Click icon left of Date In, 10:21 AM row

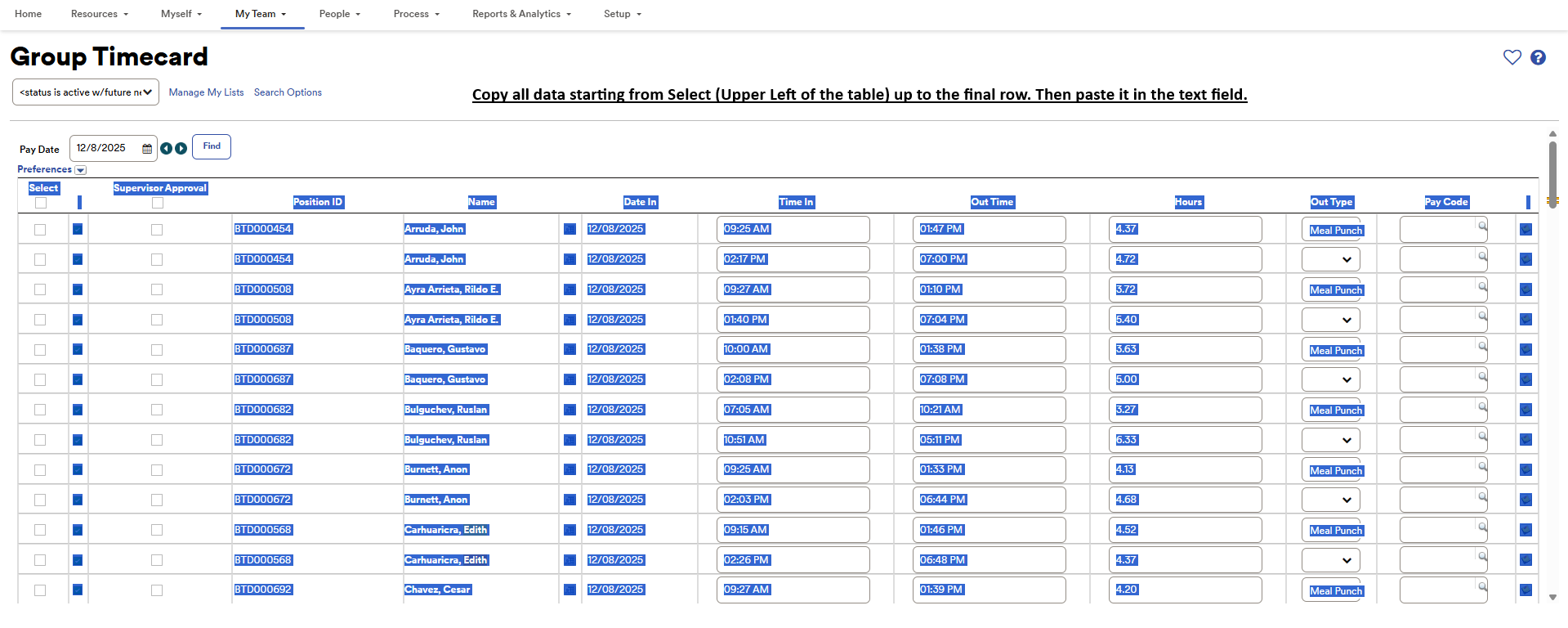pos(570,410)
